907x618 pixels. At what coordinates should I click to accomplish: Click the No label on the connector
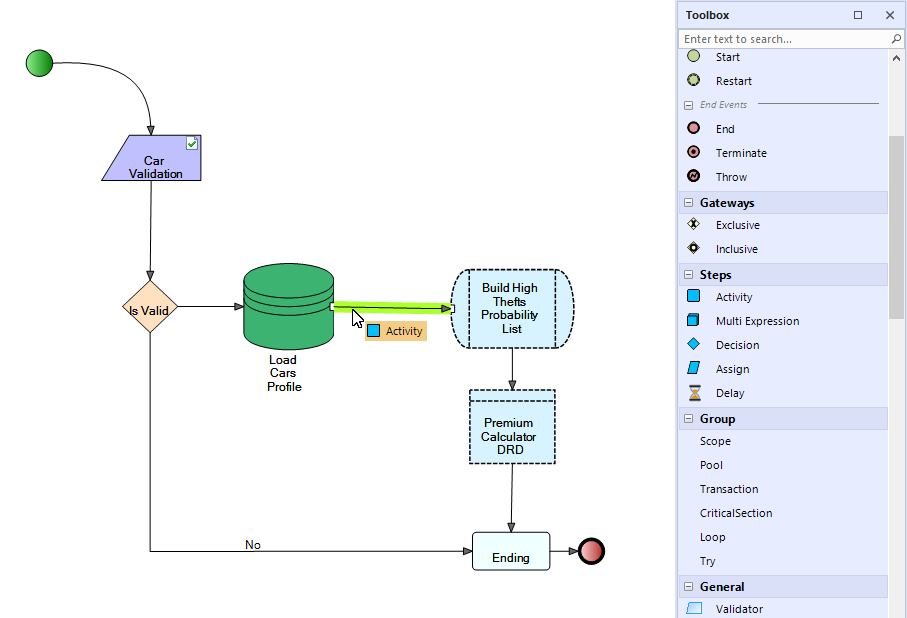253,545
